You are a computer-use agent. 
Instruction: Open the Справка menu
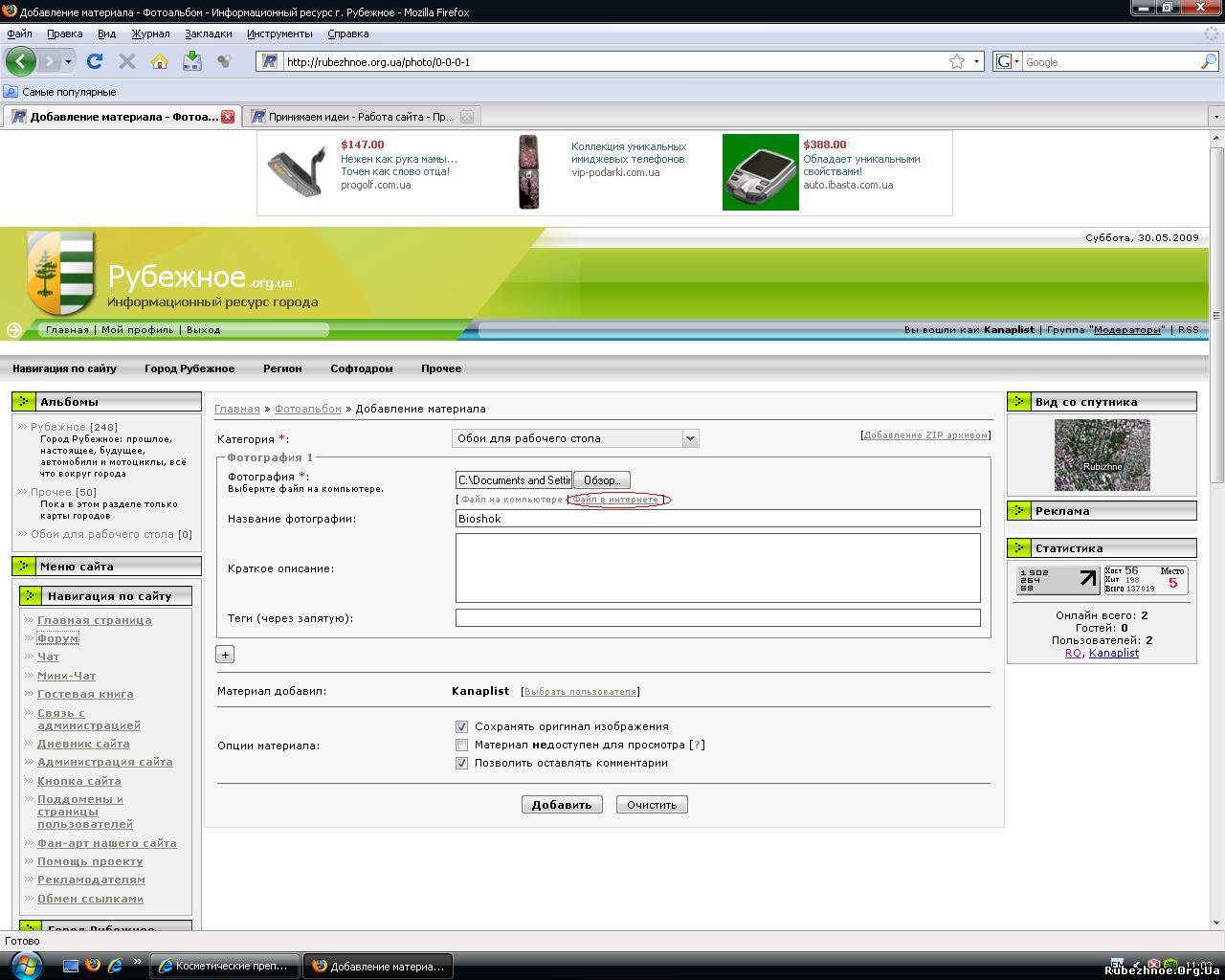point(348,33)
